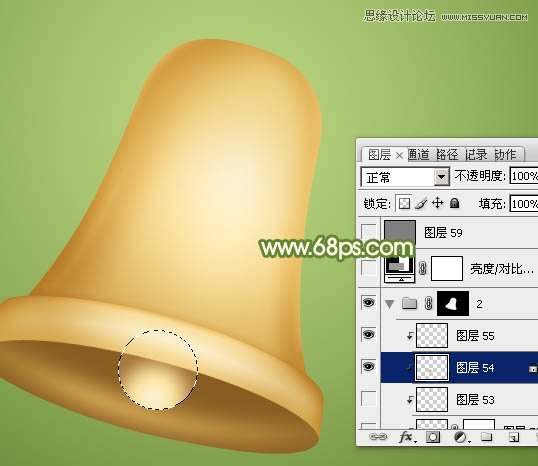Click clipping arrow on 图层 55
Viewport: 538px width, 466px height.
coord(409,336)
